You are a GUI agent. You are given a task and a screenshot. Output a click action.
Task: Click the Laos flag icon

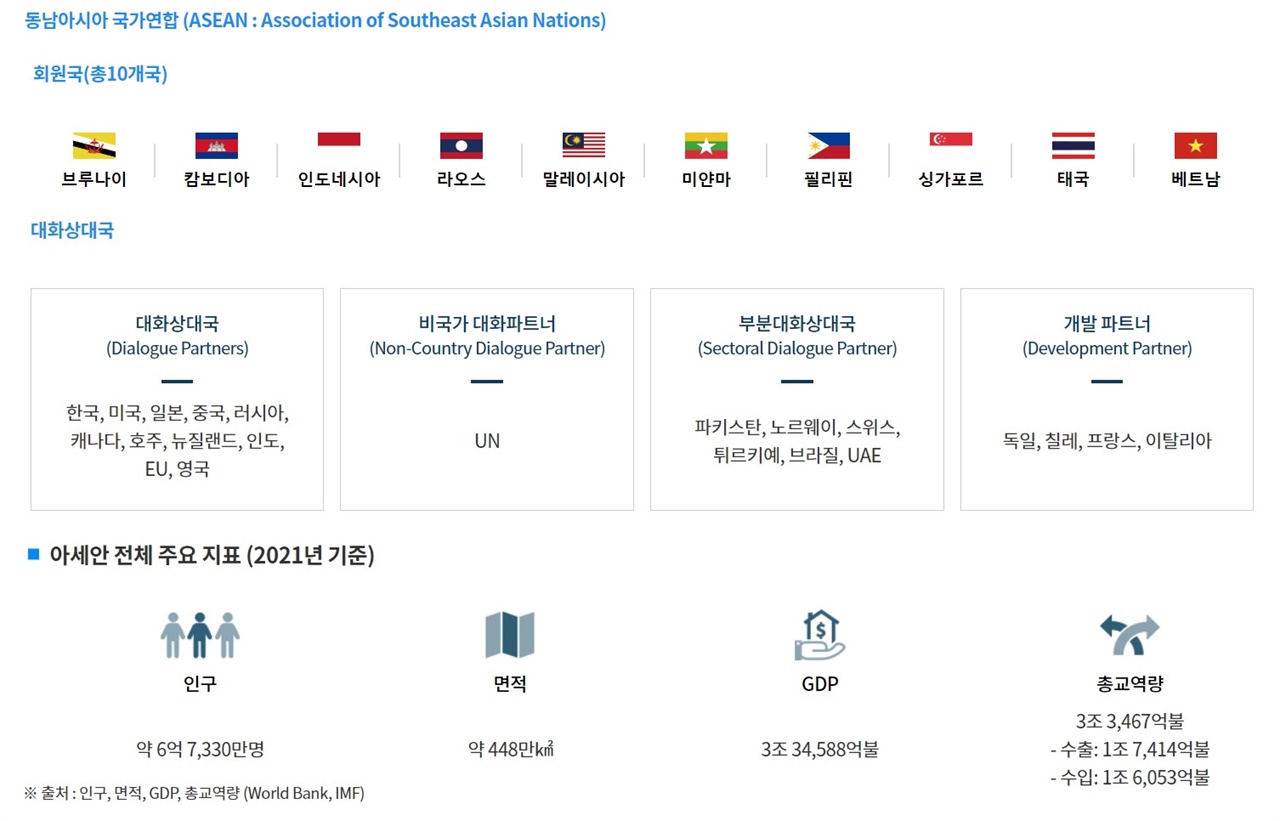click(x=461, y=146)
